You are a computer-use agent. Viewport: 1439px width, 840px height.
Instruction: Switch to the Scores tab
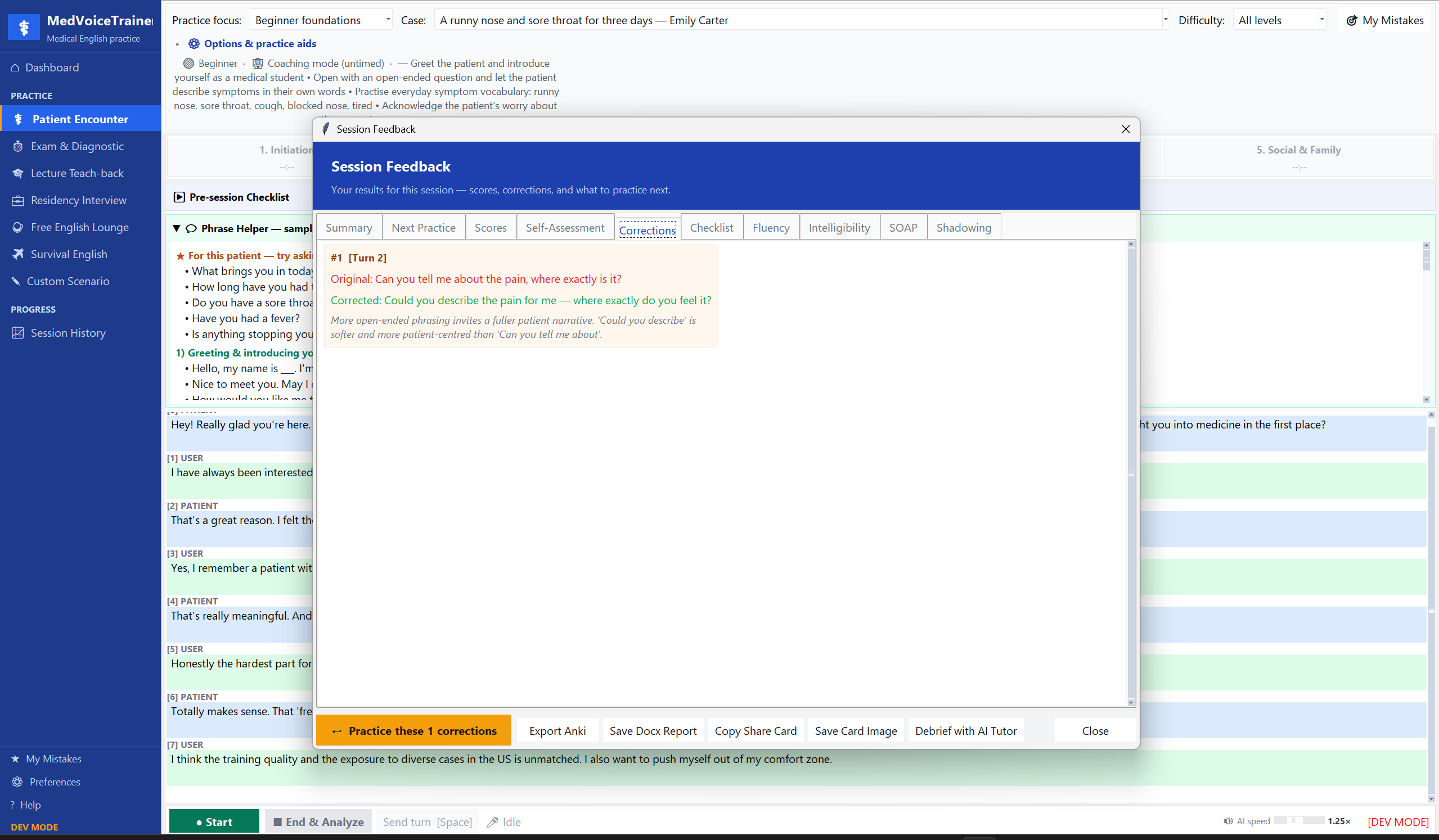(491, 227)
